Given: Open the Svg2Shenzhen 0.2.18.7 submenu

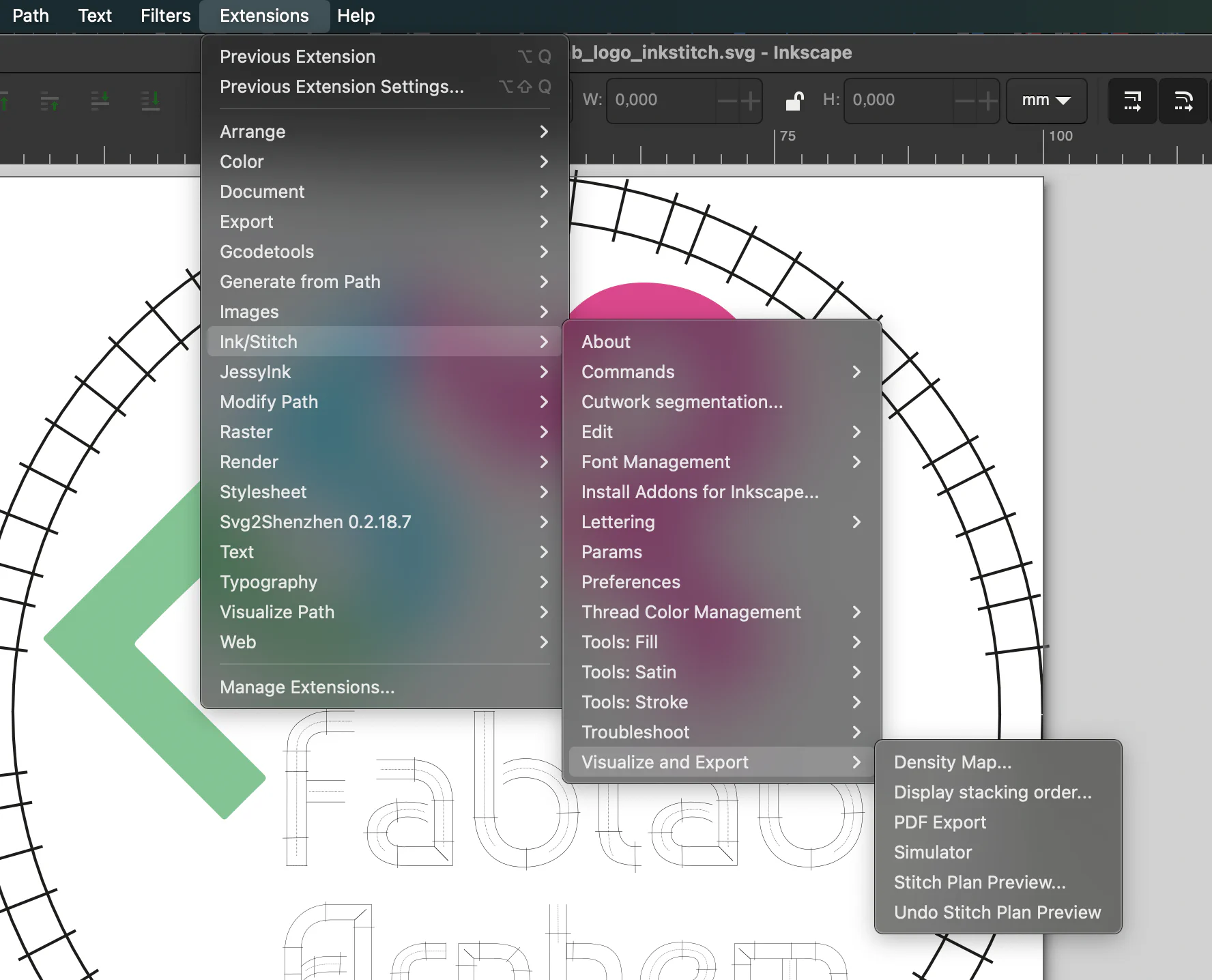Looking at the screenshot, I should point(385,522).
